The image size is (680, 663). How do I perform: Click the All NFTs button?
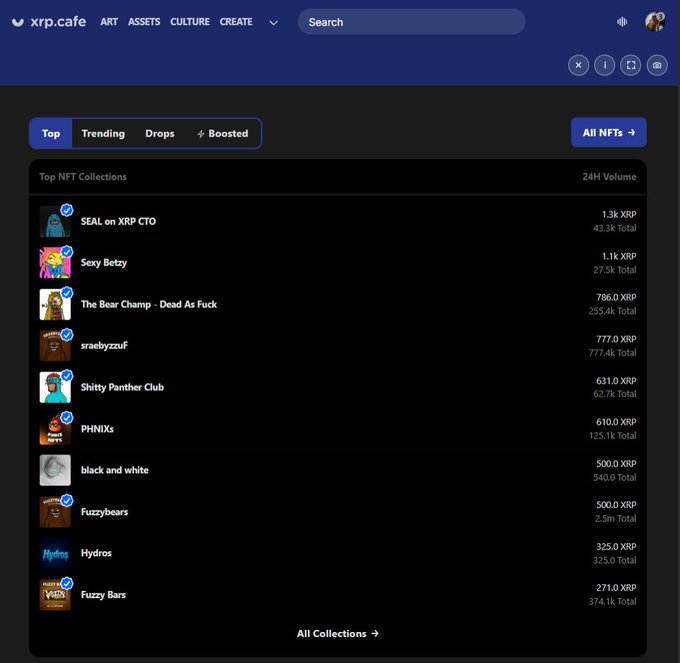(608, 133)
